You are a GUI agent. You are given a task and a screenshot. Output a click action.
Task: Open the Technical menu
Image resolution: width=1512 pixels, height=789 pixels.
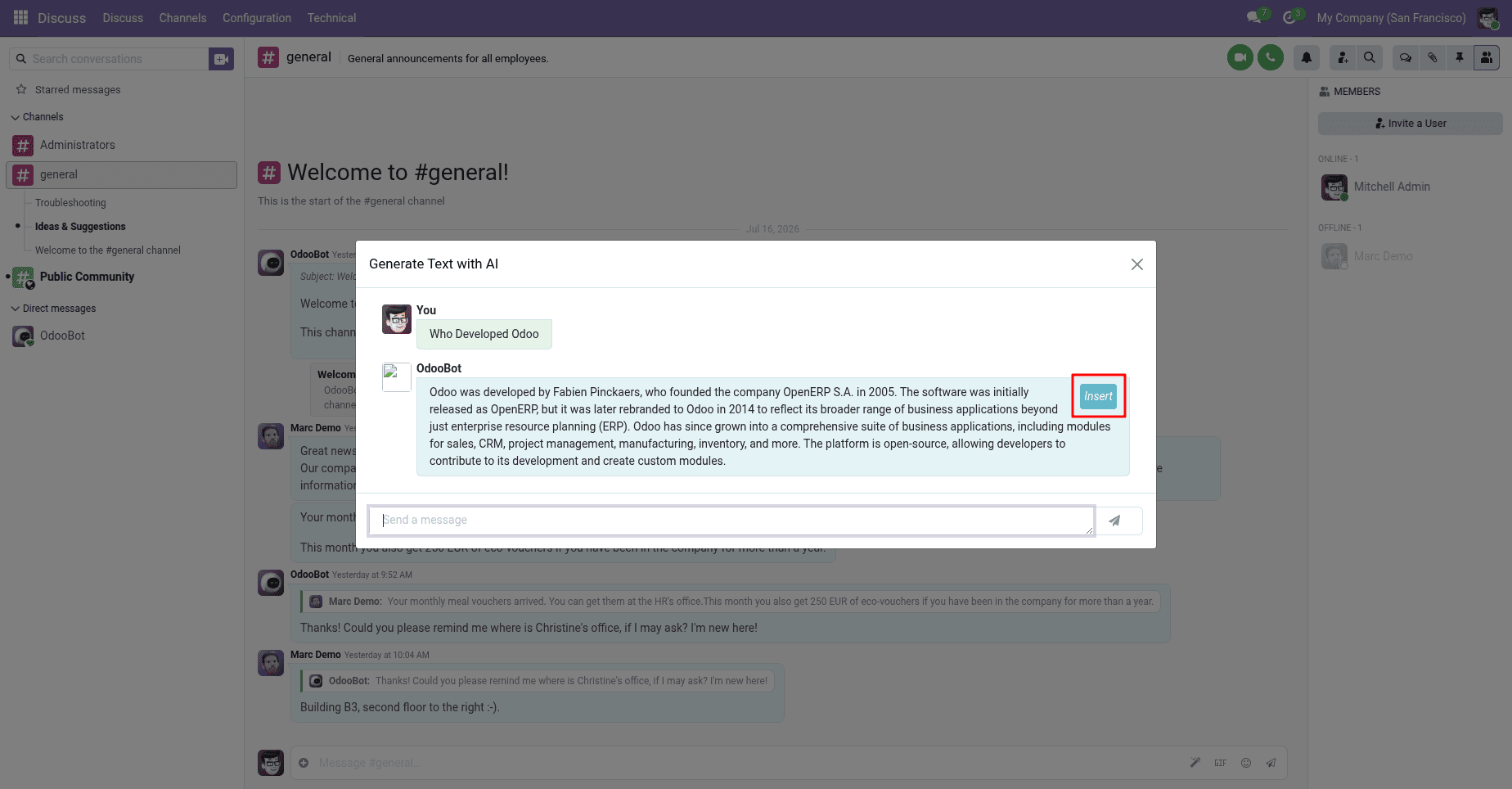point(331,18)
